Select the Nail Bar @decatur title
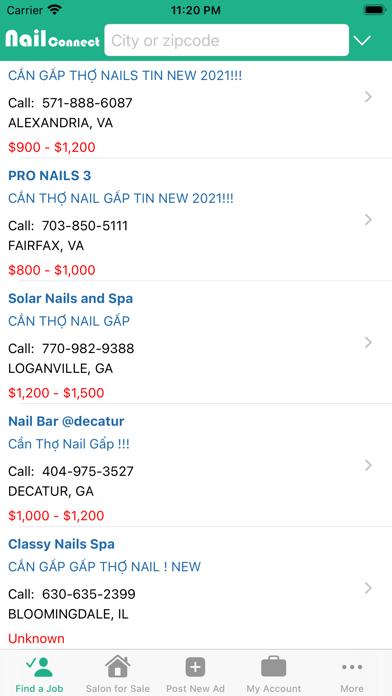 click(66, 421)
